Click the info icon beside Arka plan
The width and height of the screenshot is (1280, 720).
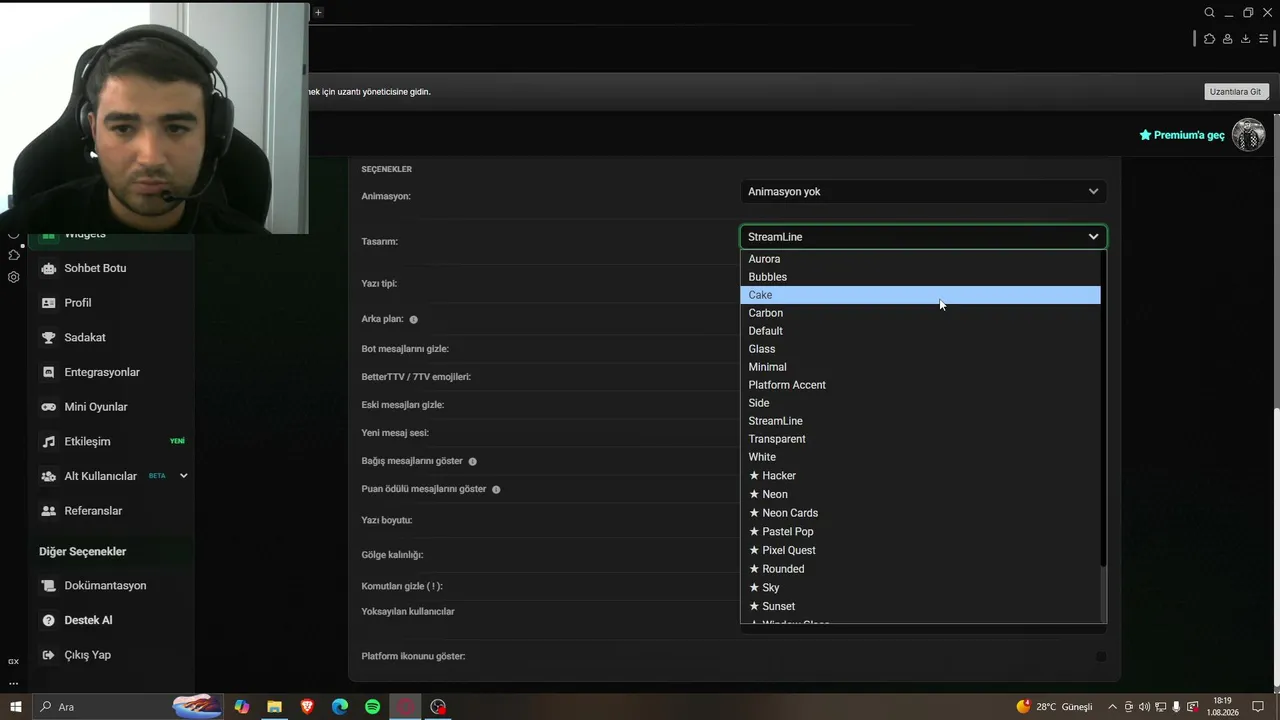click(x=413, y=319)
